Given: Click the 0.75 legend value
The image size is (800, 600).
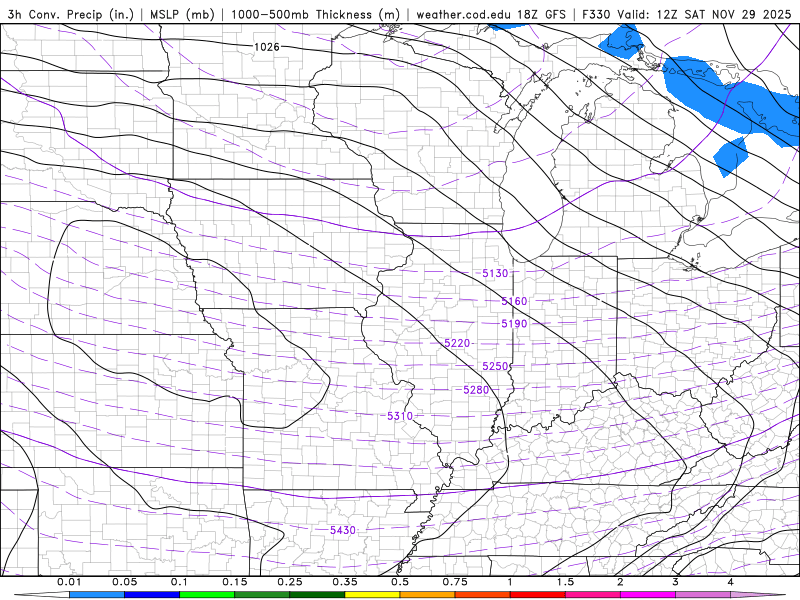Looking at the screenshot, I should point(455,582).
